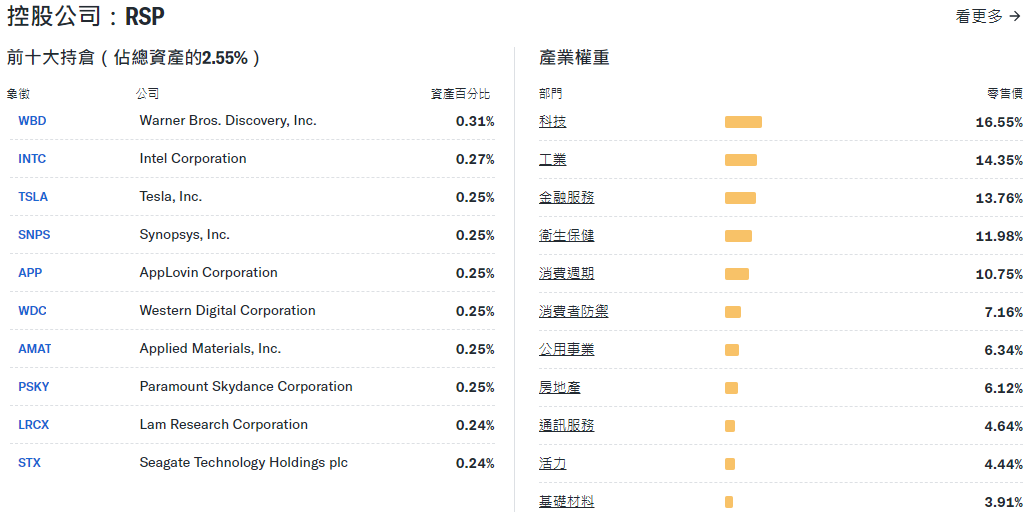Open the 消費週期 sector link
Image resolution: width=1032 pixels, height=516 pixels.
[566, 274]
